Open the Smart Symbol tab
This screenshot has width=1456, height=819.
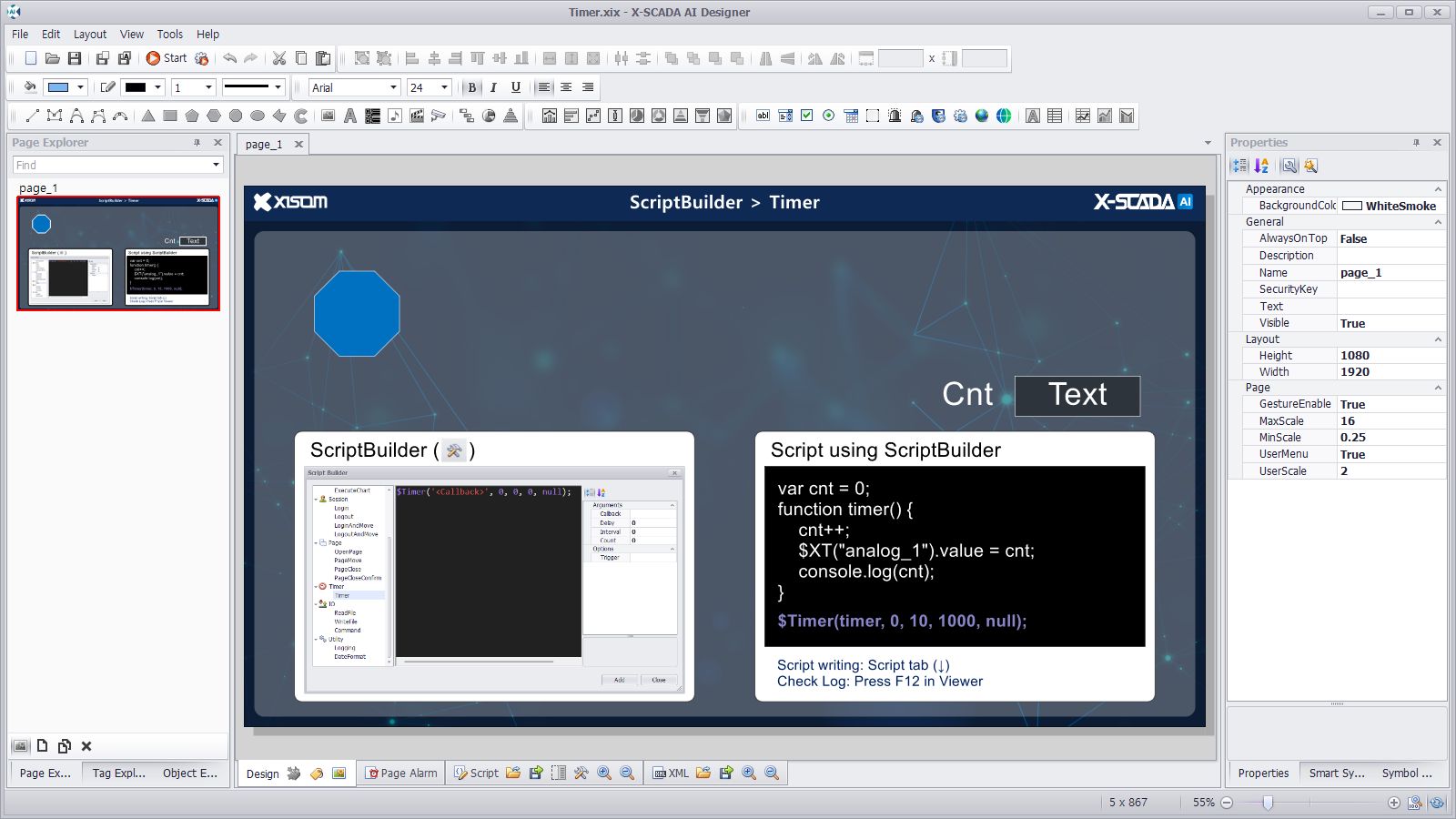coord(1337,773)
